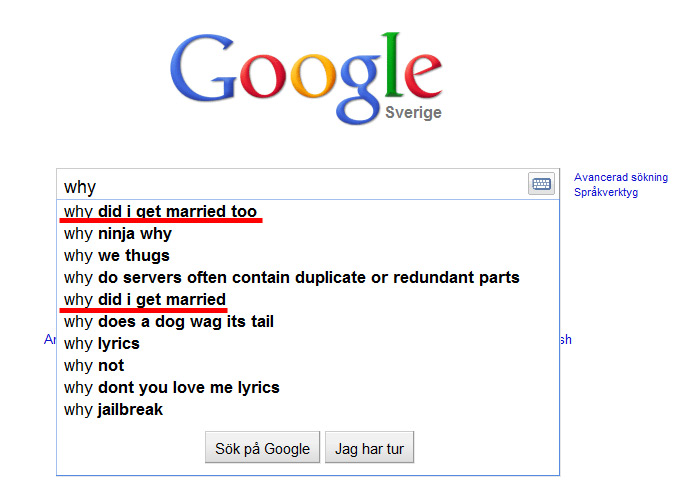Click the search field containing "why"

point(290,186)
